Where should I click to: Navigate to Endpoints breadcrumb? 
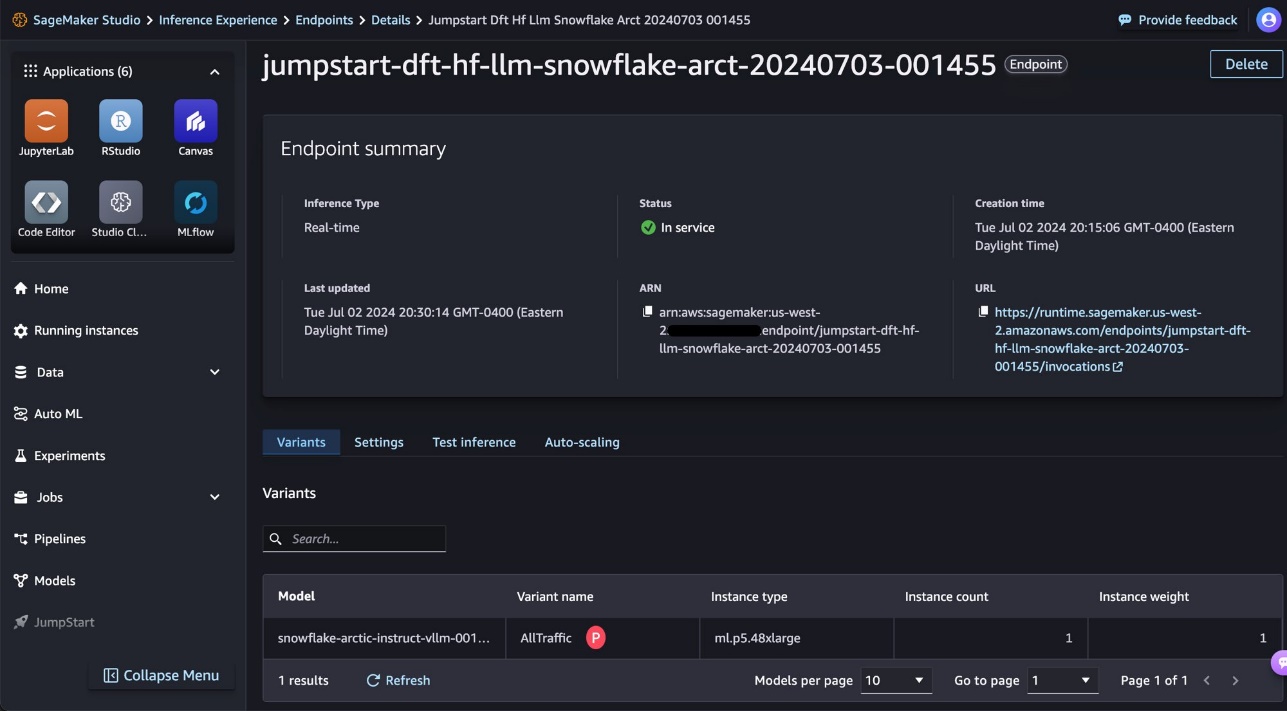coord(324,20)
